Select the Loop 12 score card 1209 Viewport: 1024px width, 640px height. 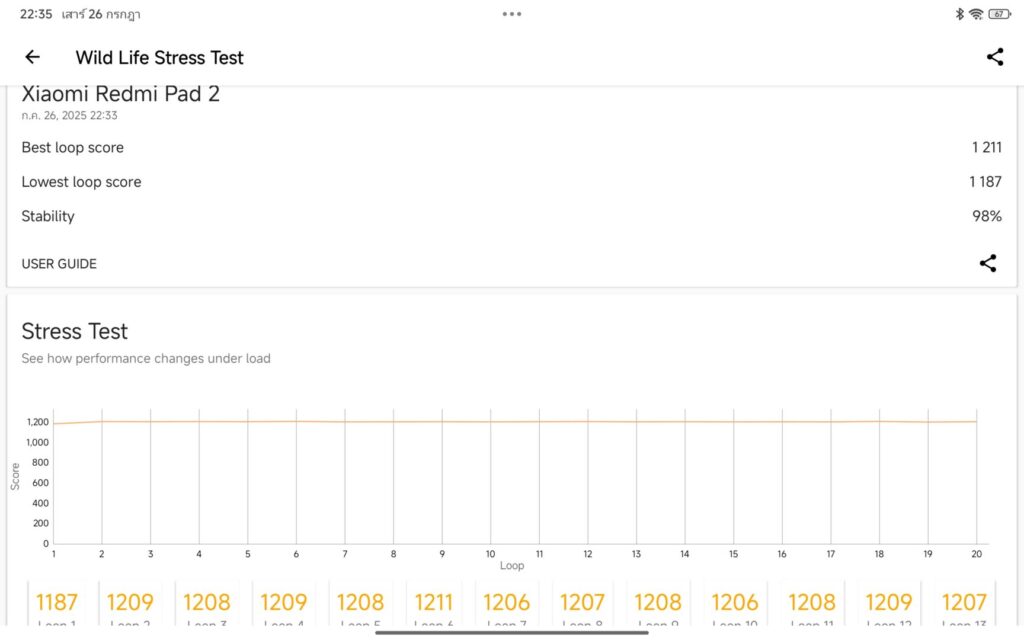tap(889, 604)
